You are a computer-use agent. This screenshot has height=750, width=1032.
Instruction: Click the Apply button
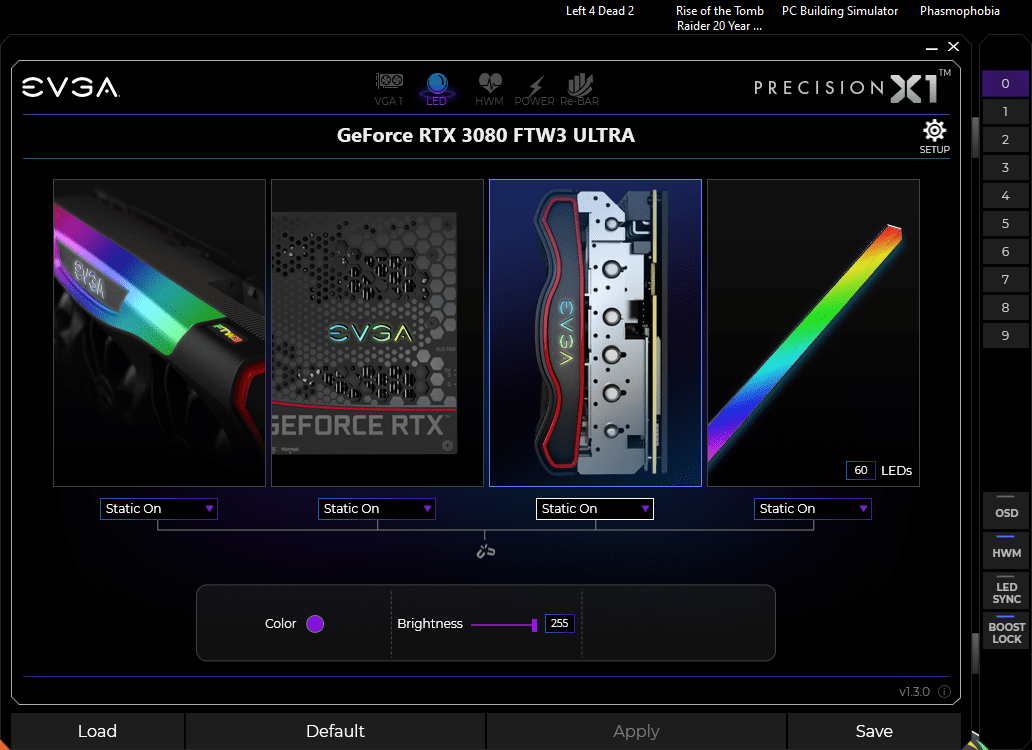pos(636,731)
